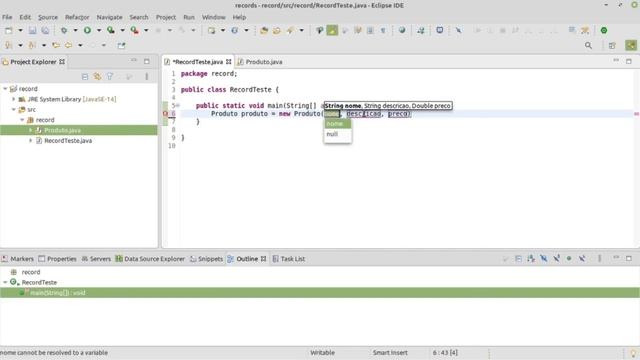The width and height of the screenshot is (640, 360).
Task: Click the Open Type folder icon
Action: 264,31
